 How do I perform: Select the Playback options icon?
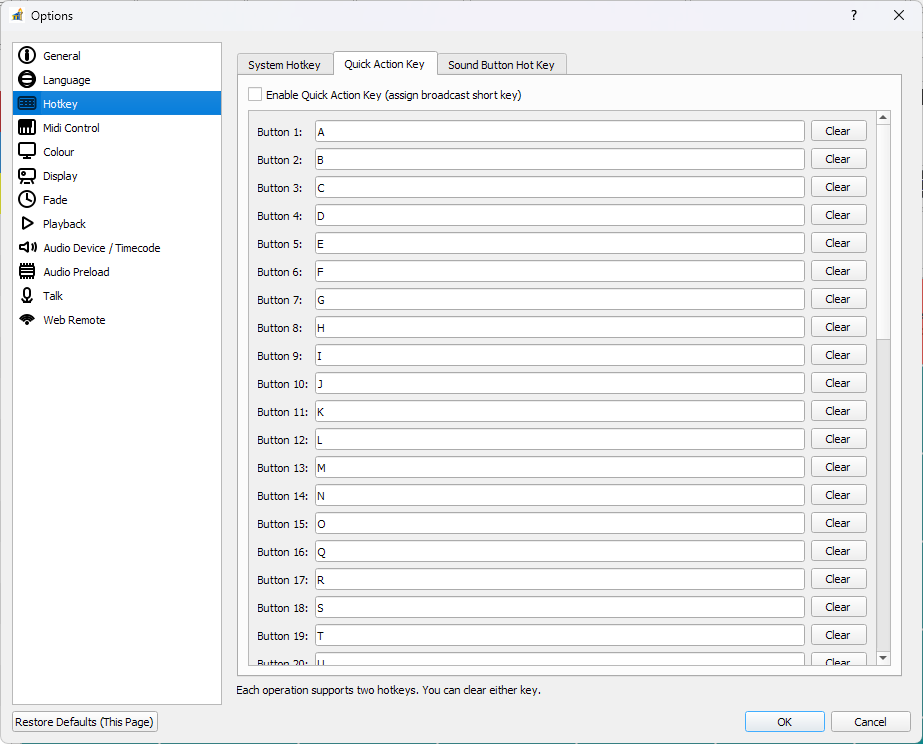point(28,223)
